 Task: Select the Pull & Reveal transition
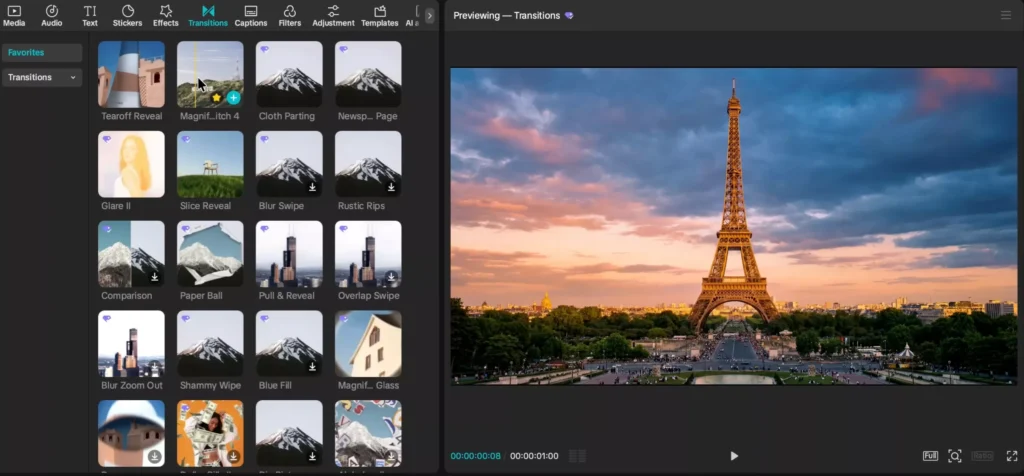point(289,254)
